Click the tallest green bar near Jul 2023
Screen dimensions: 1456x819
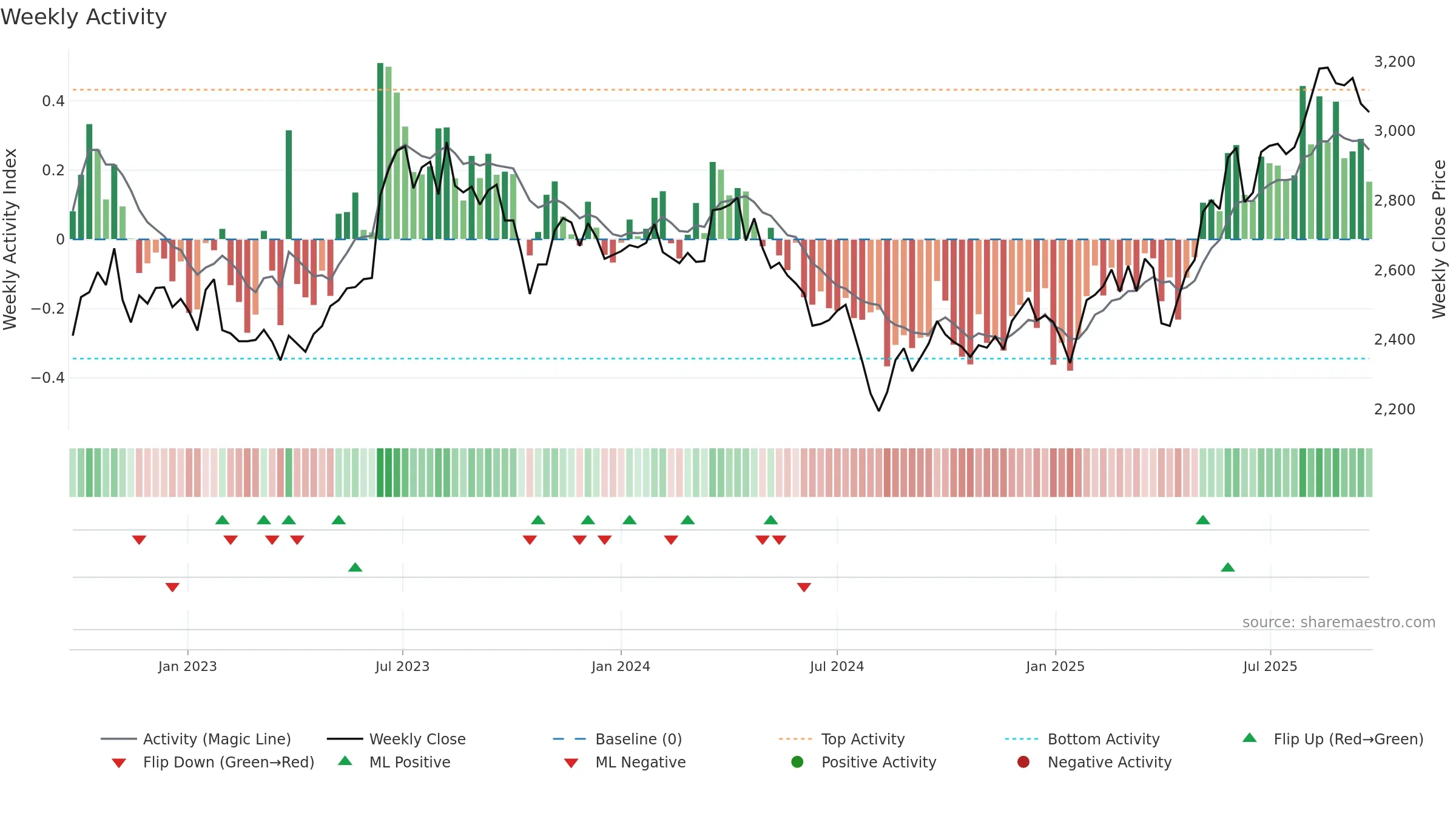pos(380,151)
